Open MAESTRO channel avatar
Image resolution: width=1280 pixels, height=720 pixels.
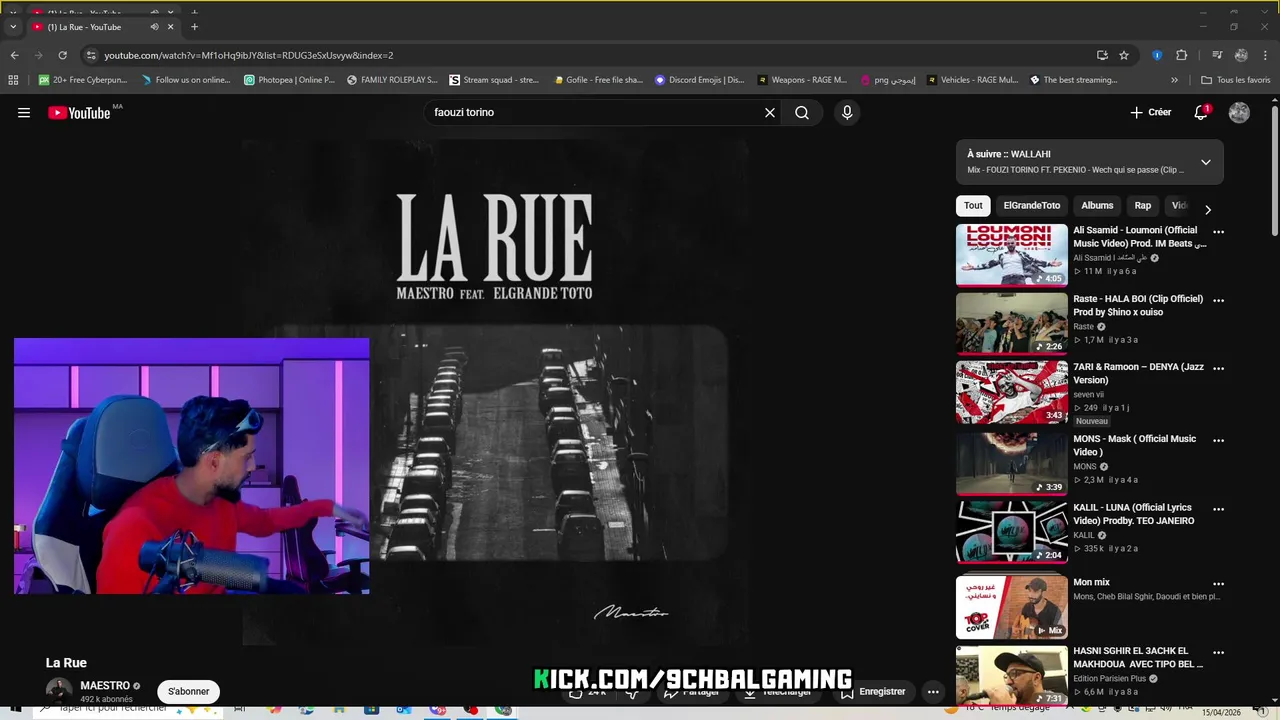tap(58, 690)
